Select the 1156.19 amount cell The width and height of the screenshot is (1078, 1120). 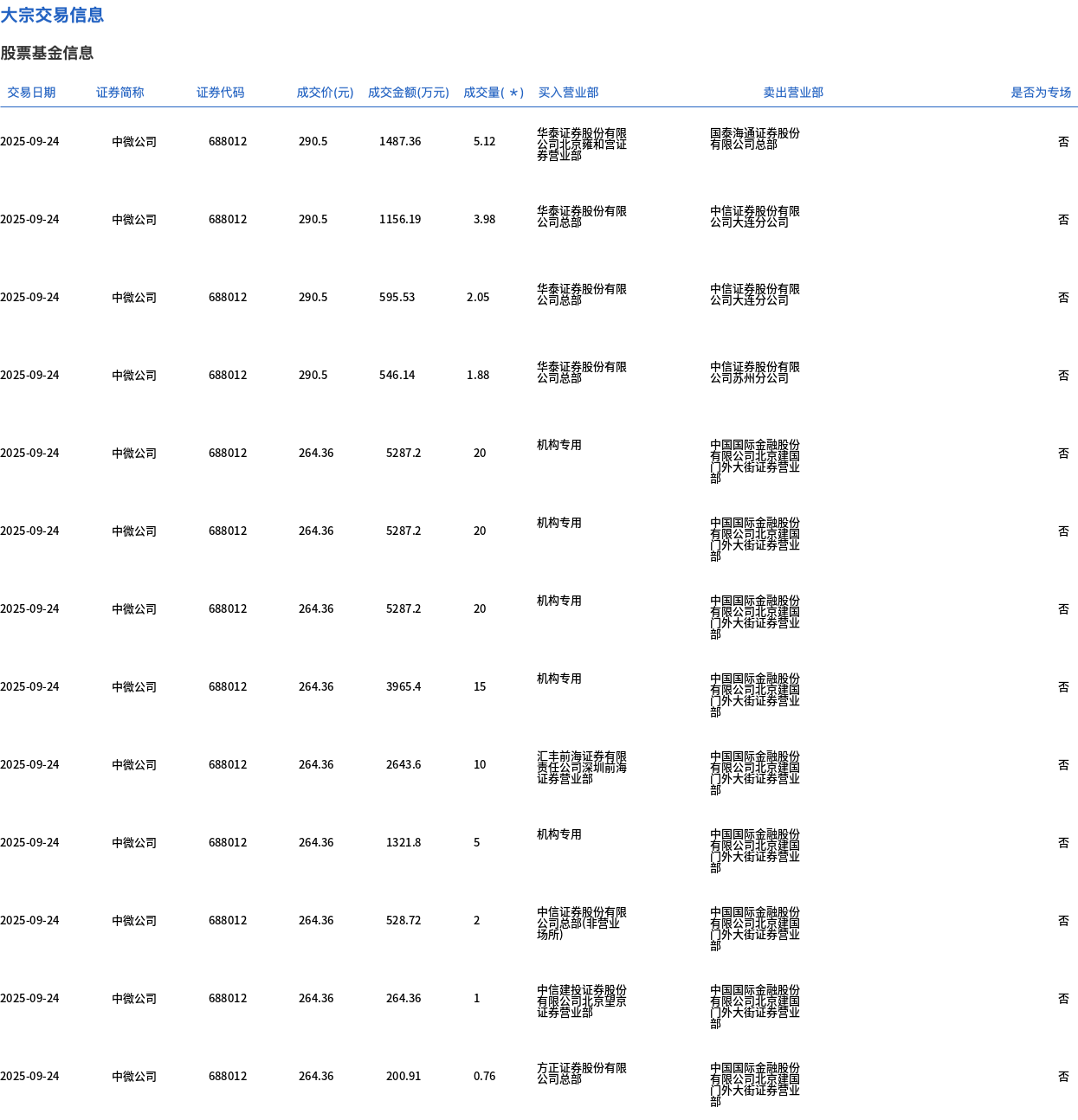pyautogui.click(x=400, y=219)
